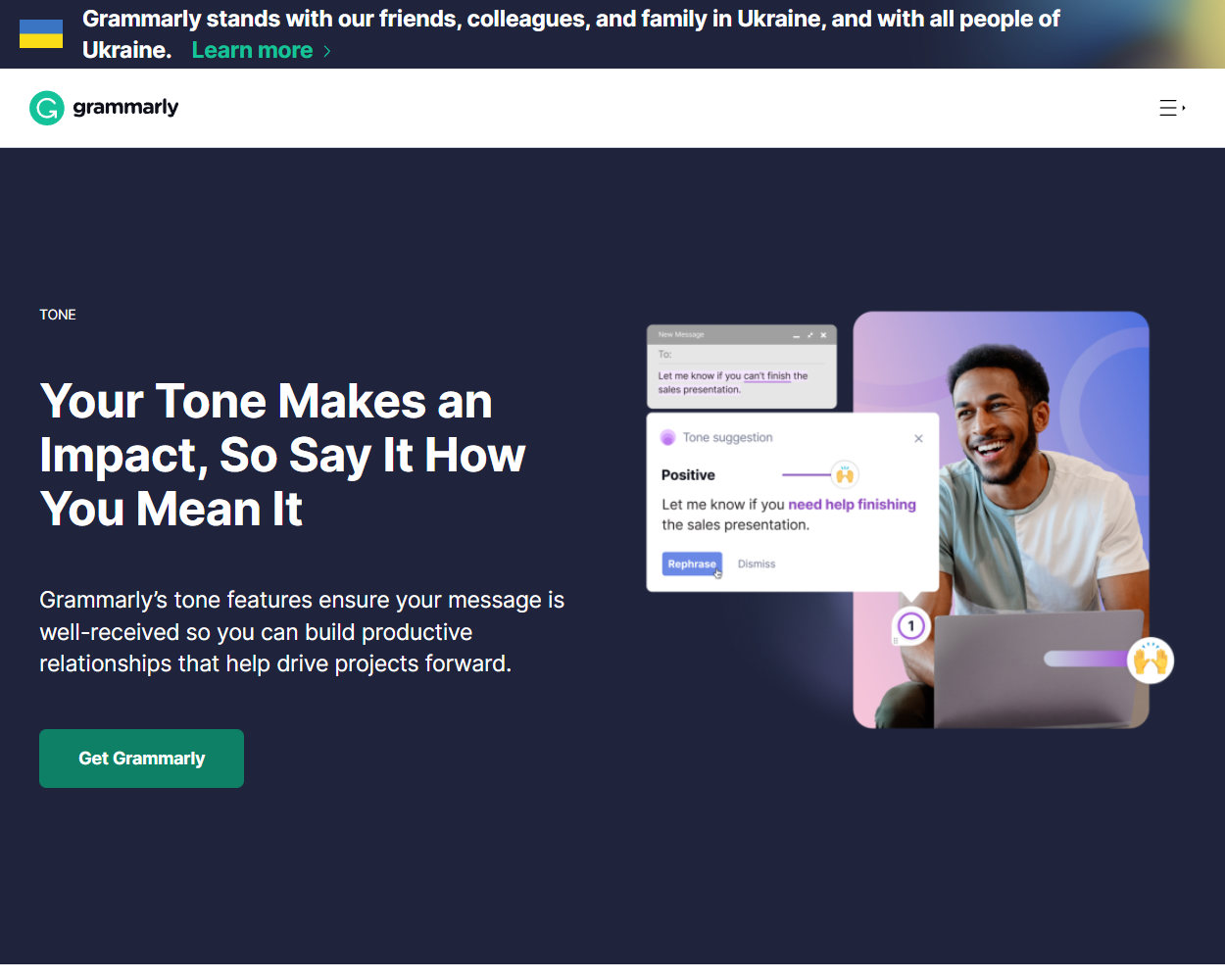
Task: Dismiss the Tone suggestion popup via its X
Action: click(x=918, y=438)
